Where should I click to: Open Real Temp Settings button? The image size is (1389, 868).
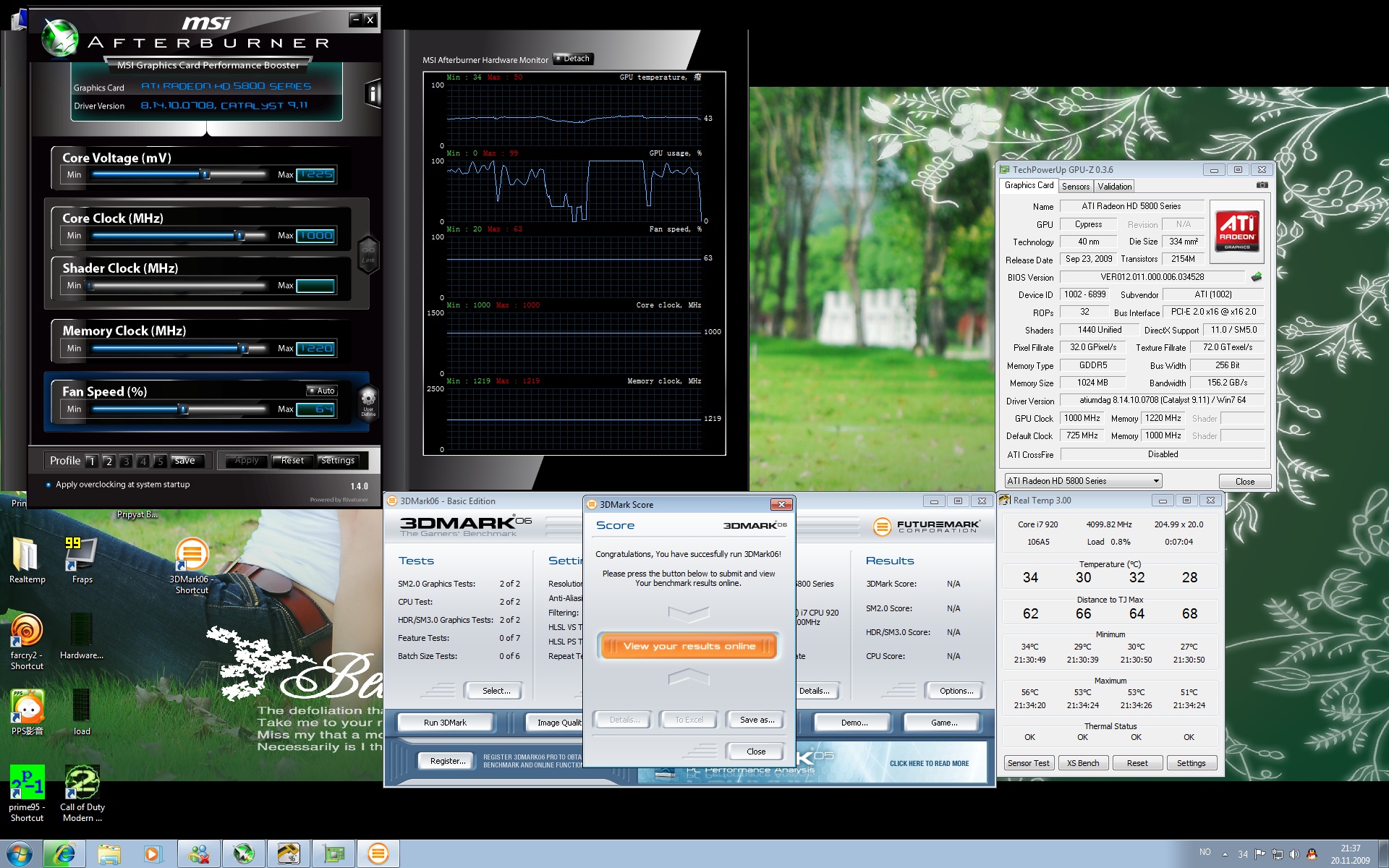[x=1191, y=763]
